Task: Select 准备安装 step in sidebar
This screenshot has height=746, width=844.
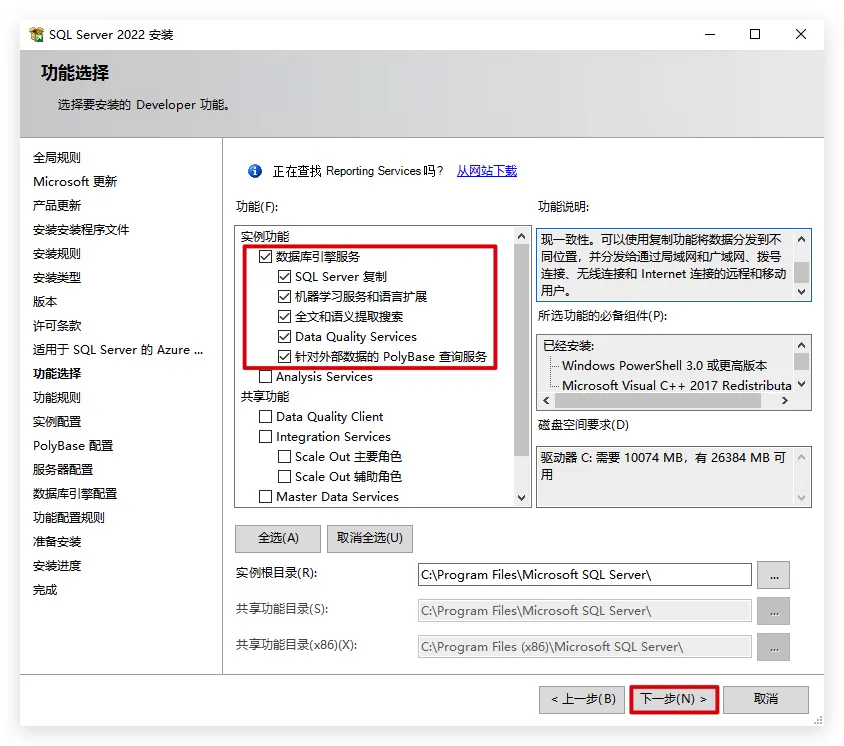Action: 57,541
